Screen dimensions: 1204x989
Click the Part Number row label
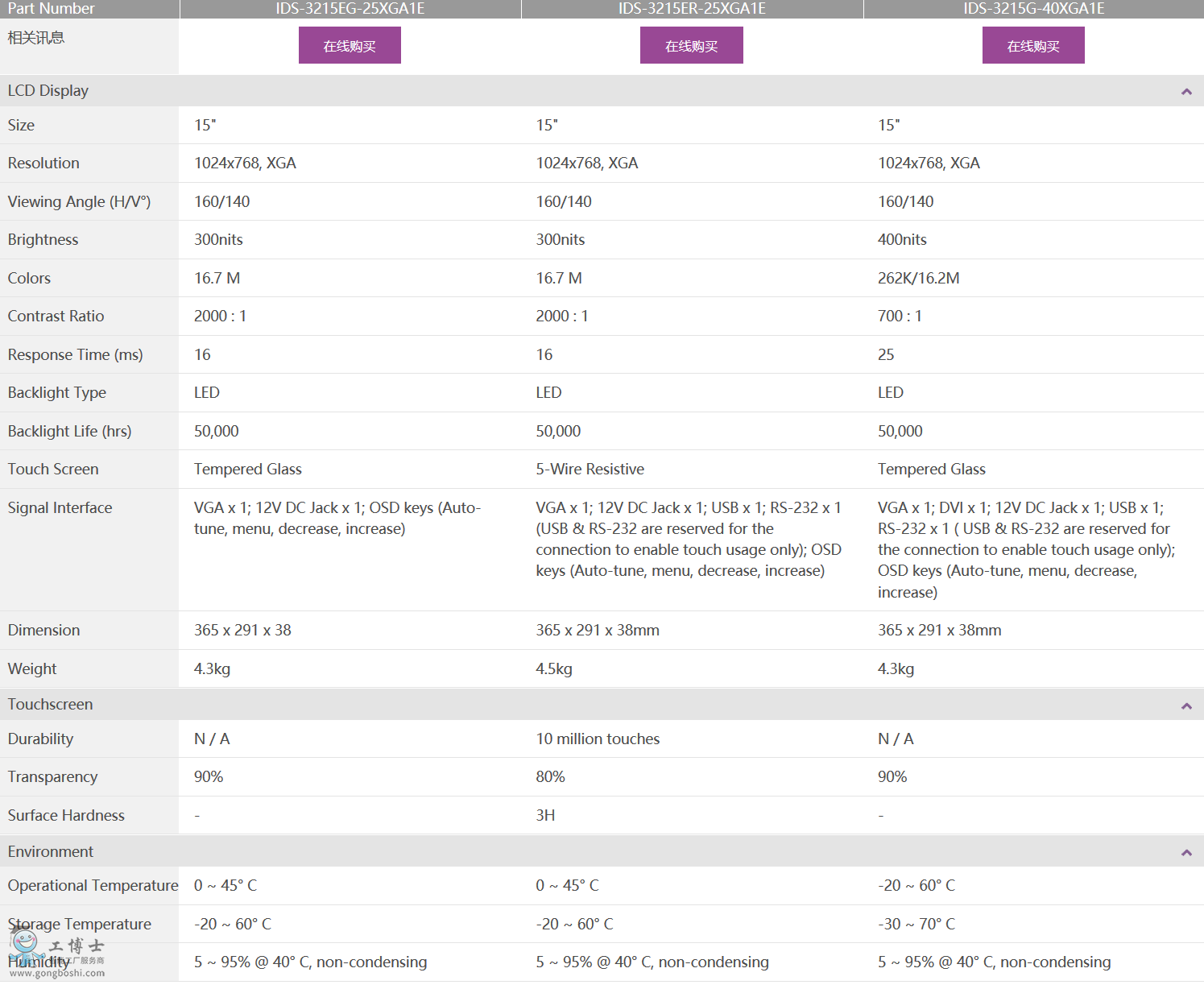point(51,9)
